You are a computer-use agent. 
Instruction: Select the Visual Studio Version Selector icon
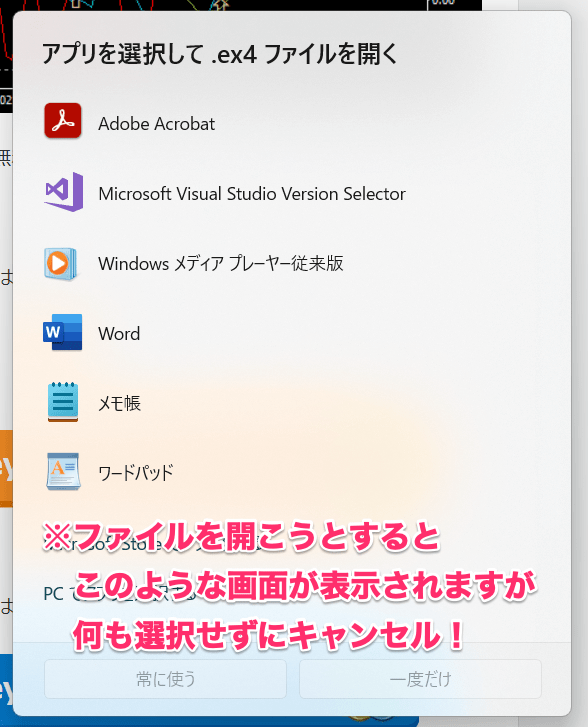click(x=64, y=192)
